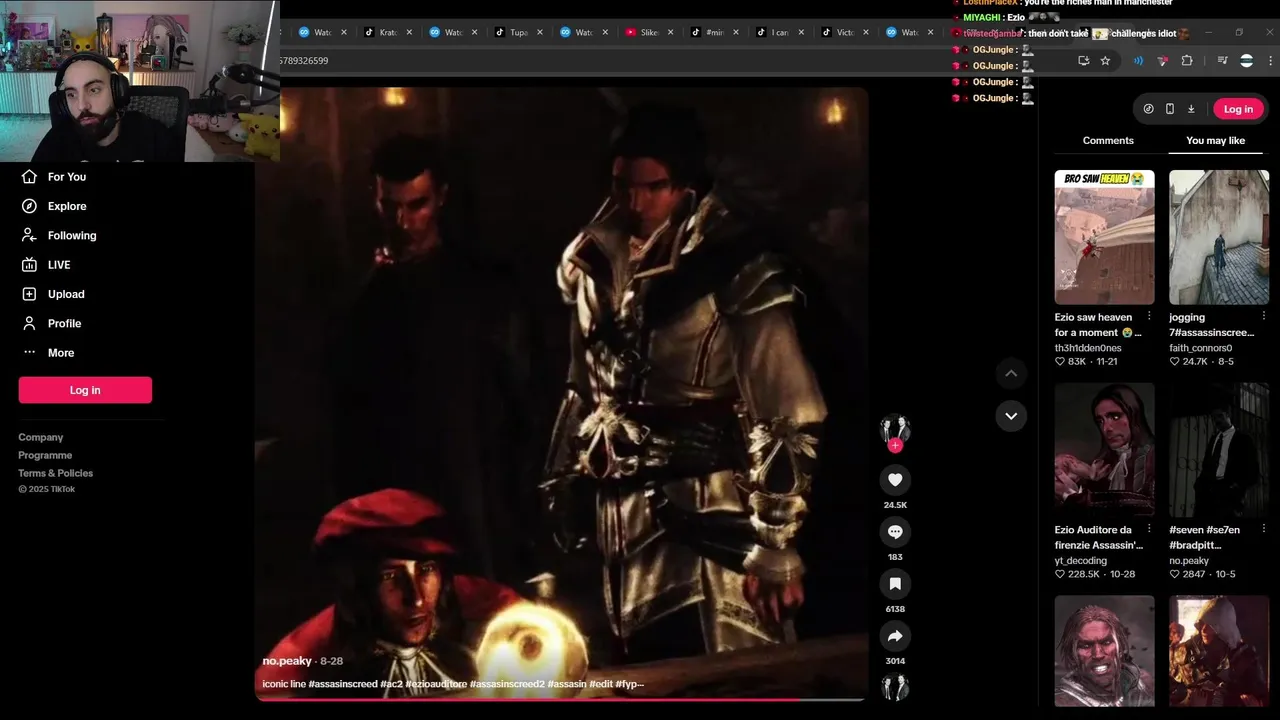Seek using the video progress bar
The image size is (1280, 720).
(x=560, y=699)
